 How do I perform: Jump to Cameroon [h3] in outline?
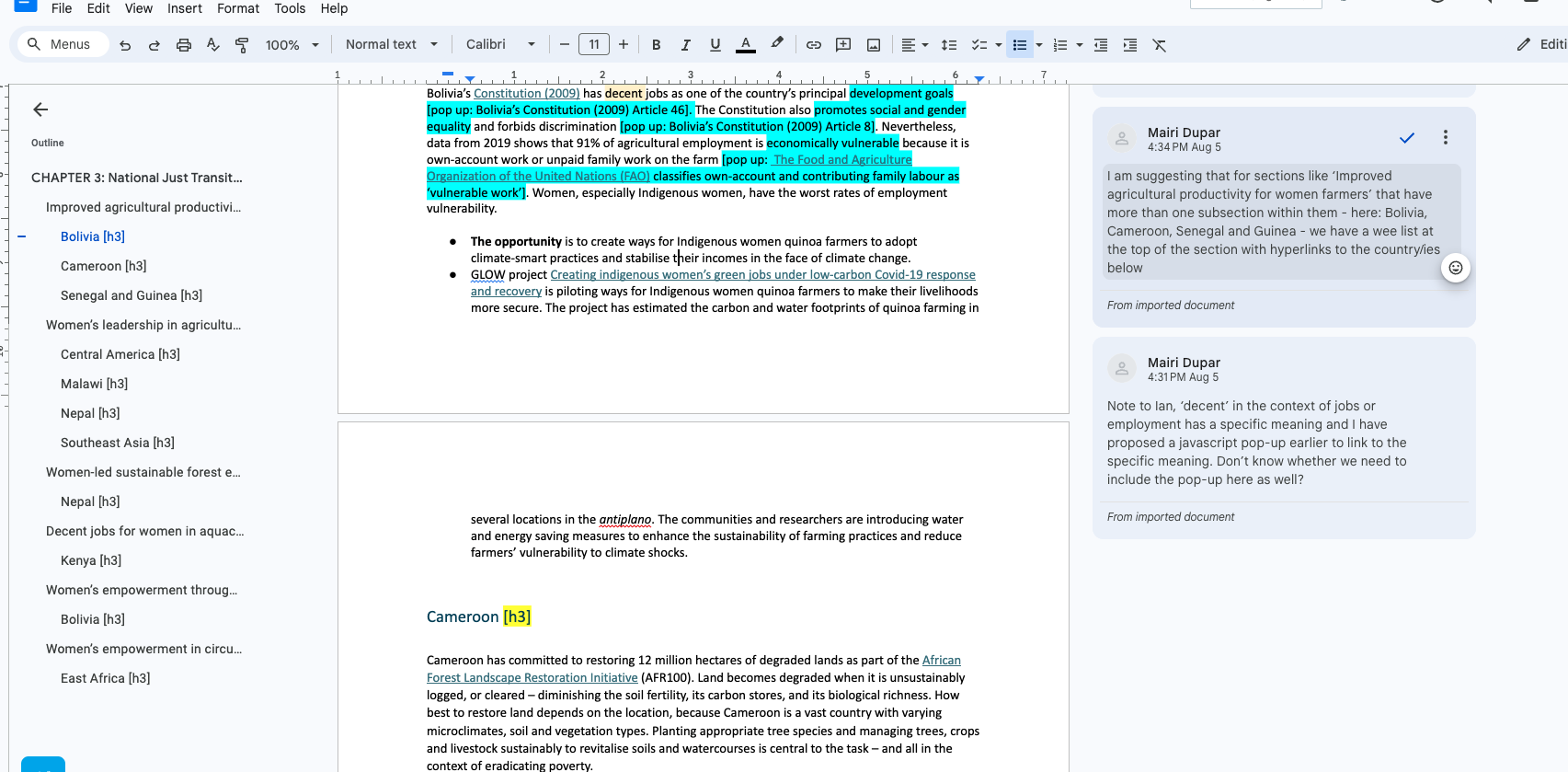[103, 266]
